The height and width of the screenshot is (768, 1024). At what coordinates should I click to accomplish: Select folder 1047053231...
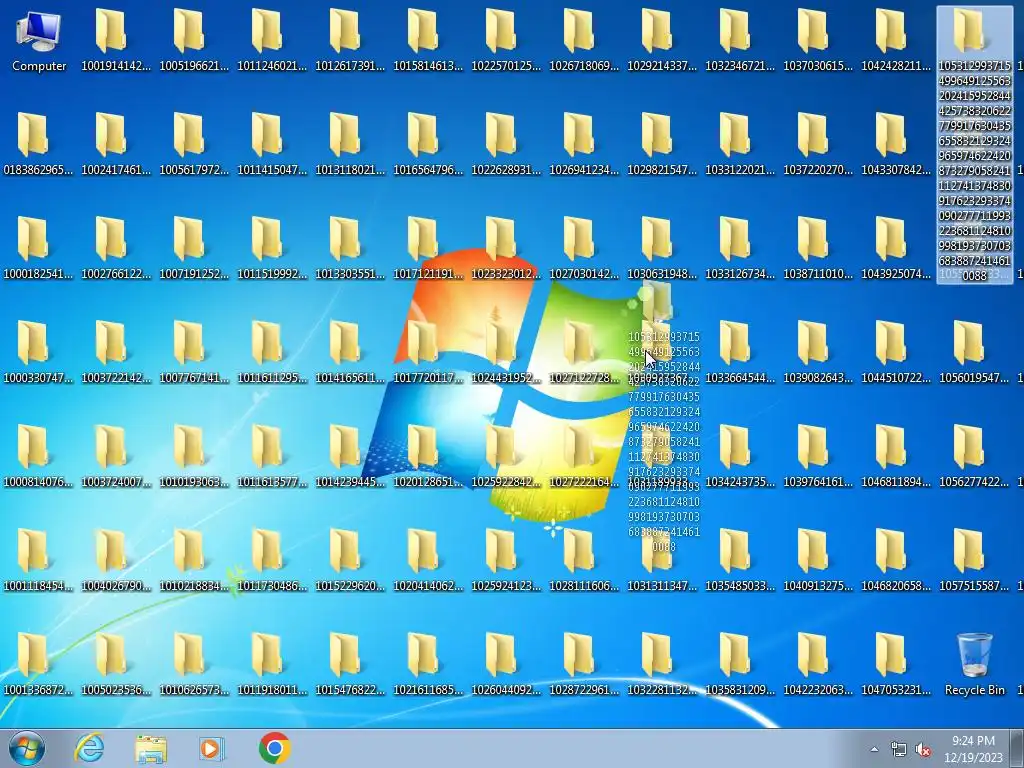pyautogui.click(x=896, y=664)
